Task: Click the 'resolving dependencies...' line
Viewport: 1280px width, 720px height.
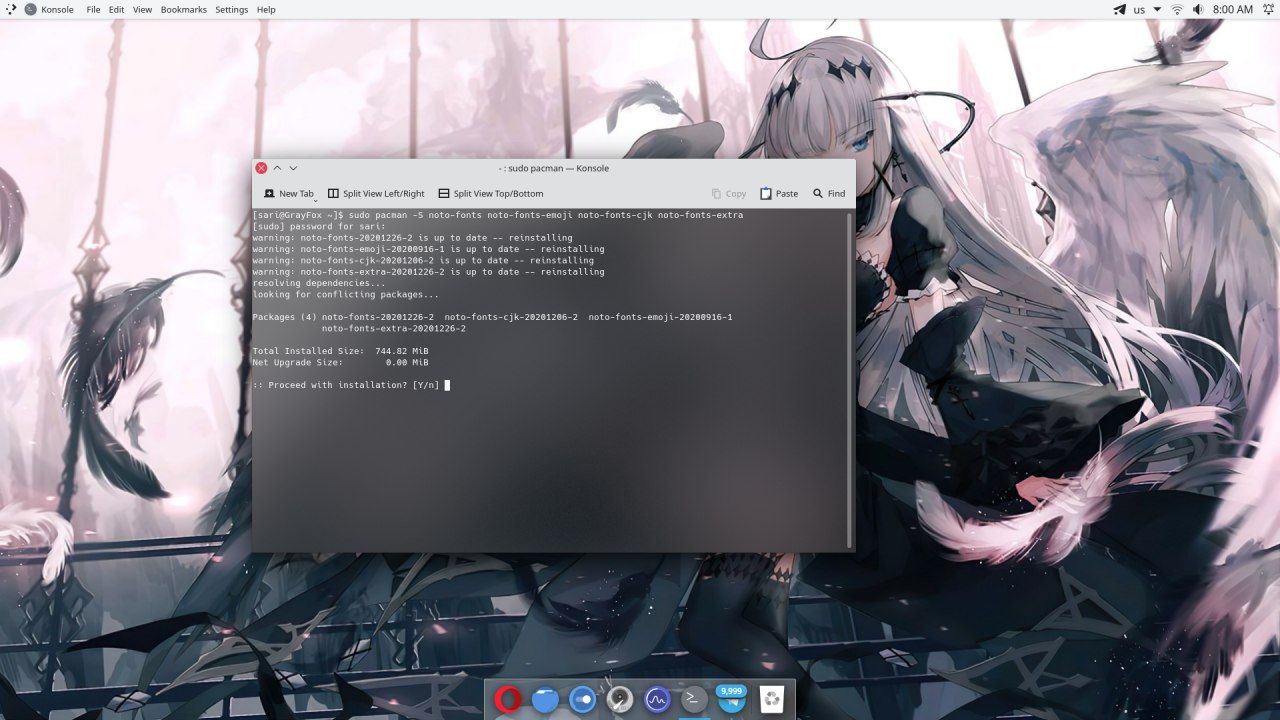Action: coord(319,283)
